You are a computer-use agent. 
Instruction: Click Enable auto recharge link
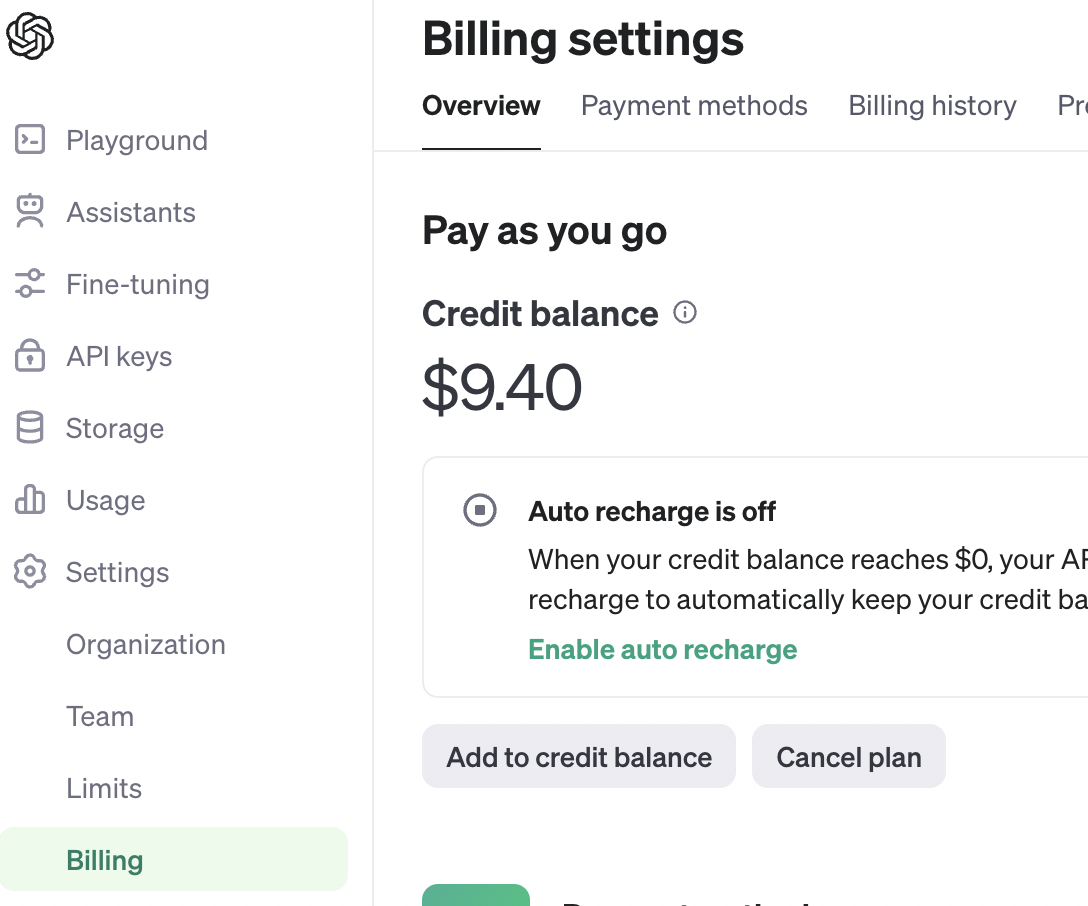(662, 650)
